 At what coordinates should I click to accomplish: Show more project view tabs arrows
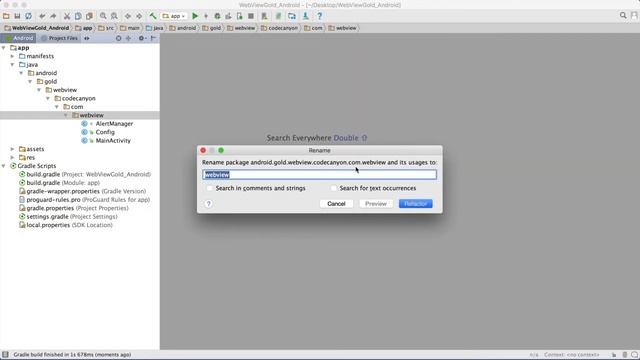coord(87,38)
